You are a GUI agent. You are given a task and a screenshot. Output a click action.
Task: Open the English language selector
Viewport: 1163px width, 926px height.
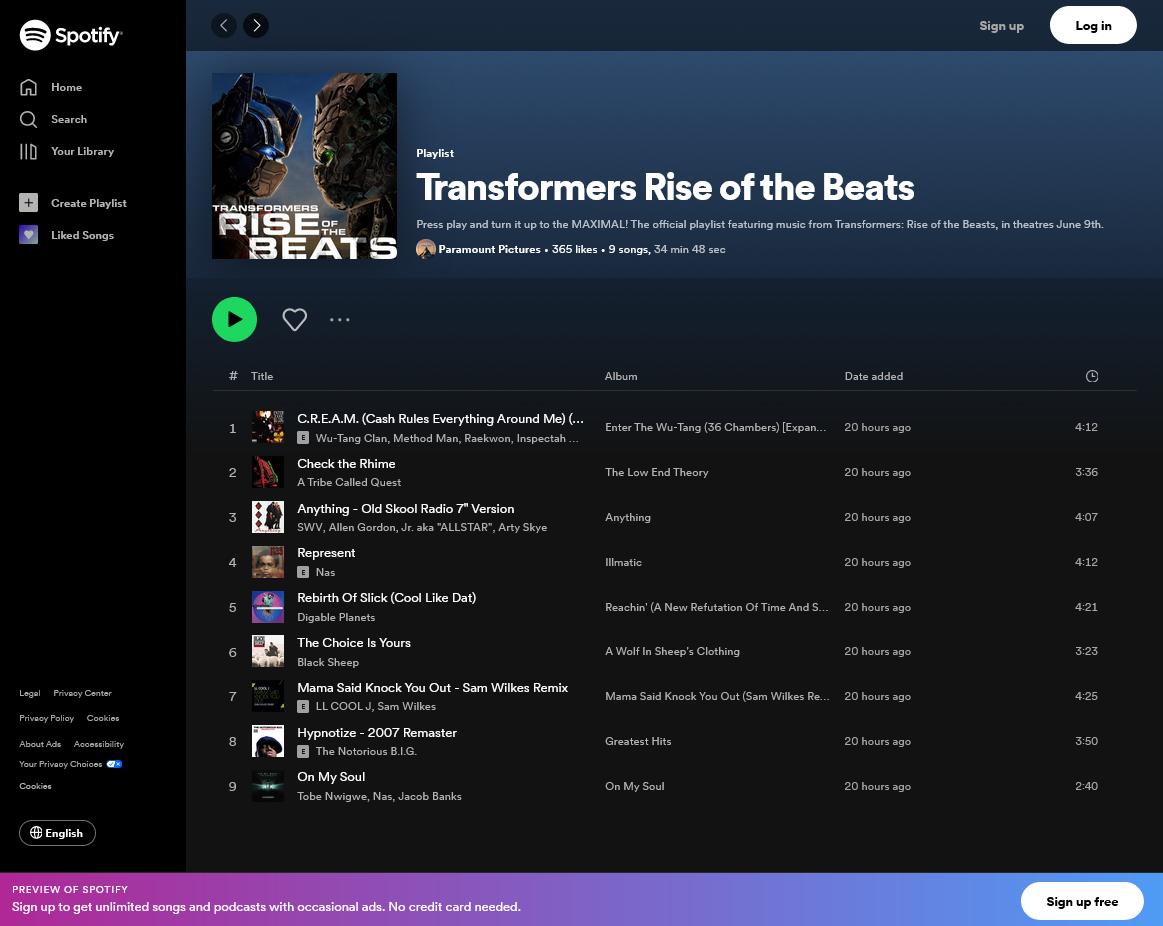57,833
